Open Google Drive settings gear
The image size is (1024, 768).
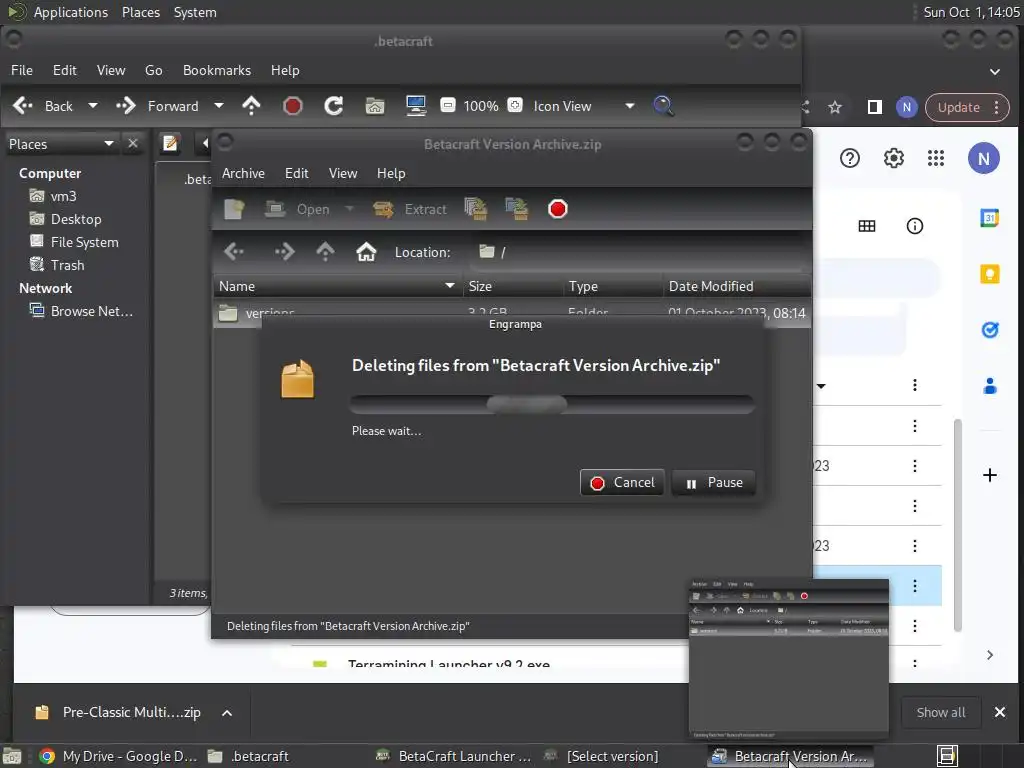pyautogui.click(x=893, y=158)
